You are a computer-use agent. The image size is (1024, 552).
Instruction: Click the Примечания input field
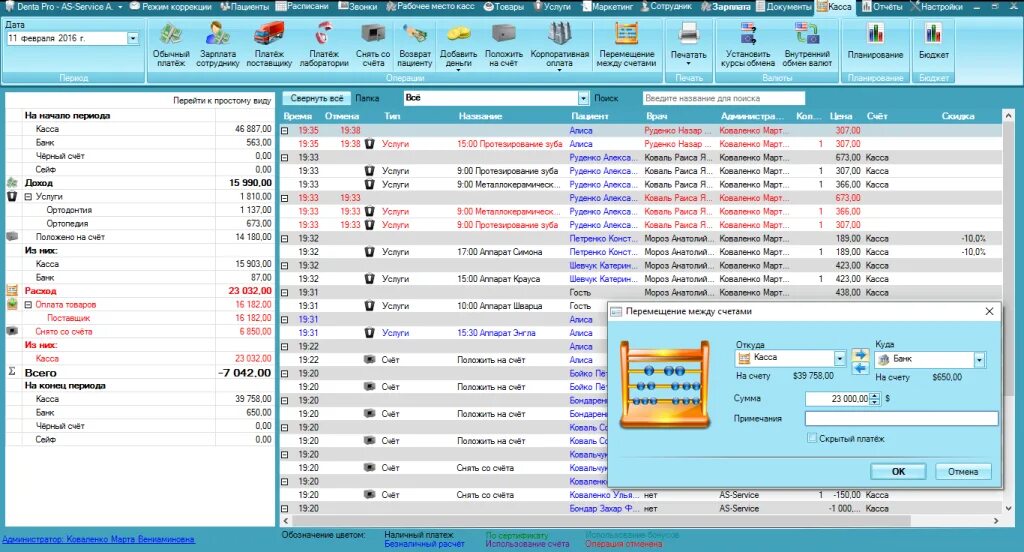[901, 419]
